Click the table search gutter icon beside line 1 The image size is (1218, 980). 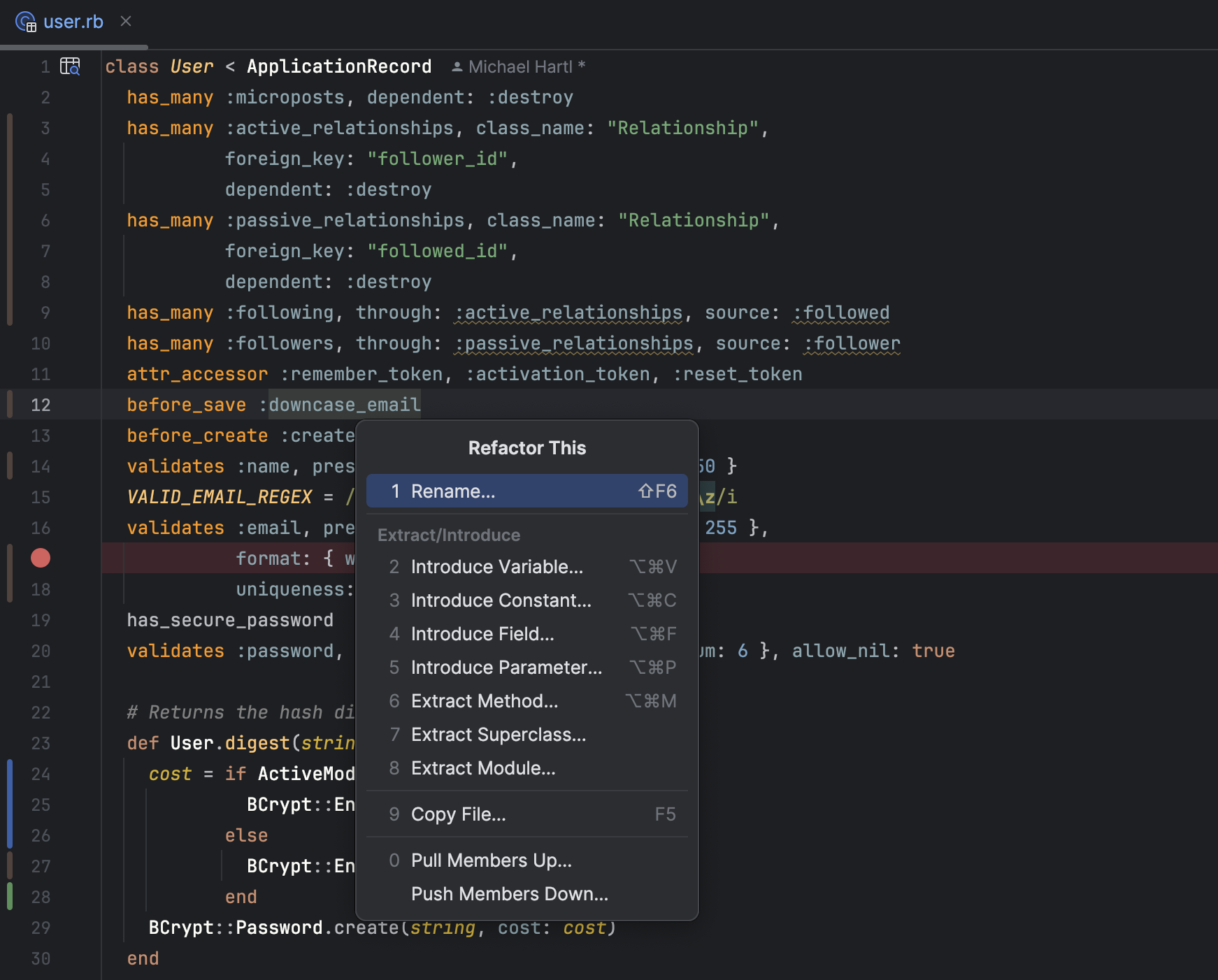click(x=70, y=66)
